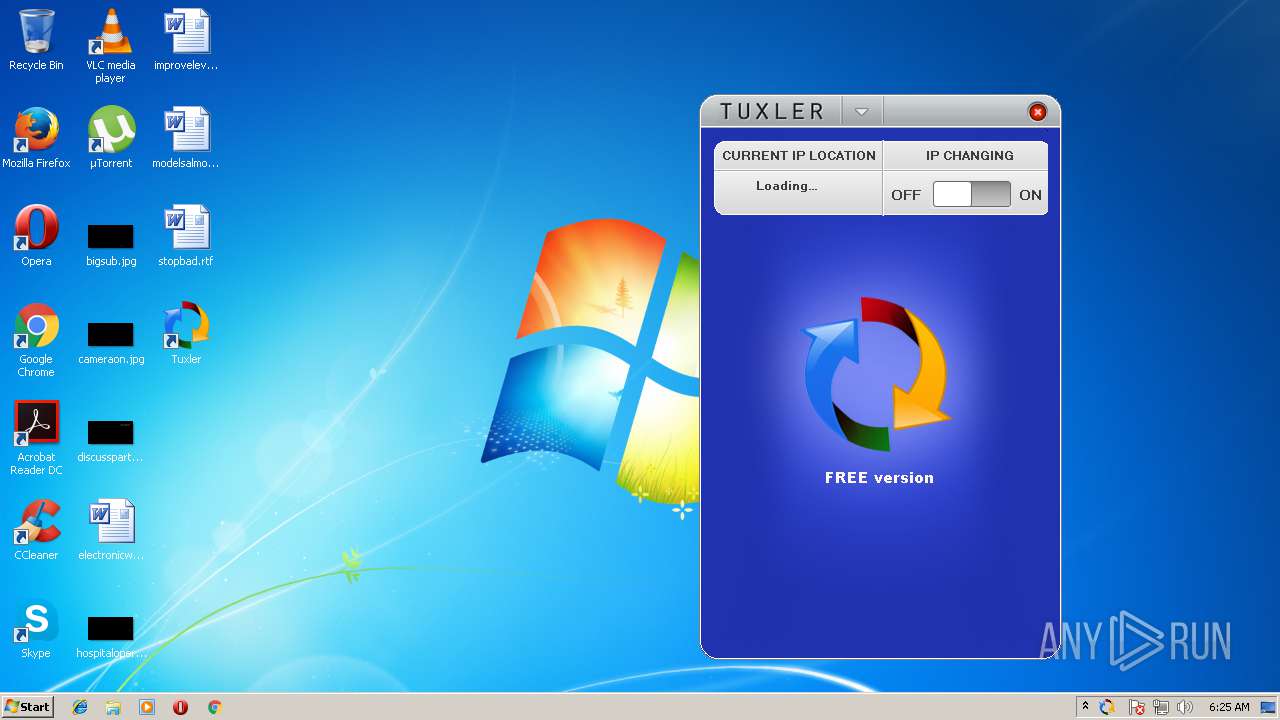Launch Opera from the desktop
The image size is (1280, 720).
tap(36, 236)
